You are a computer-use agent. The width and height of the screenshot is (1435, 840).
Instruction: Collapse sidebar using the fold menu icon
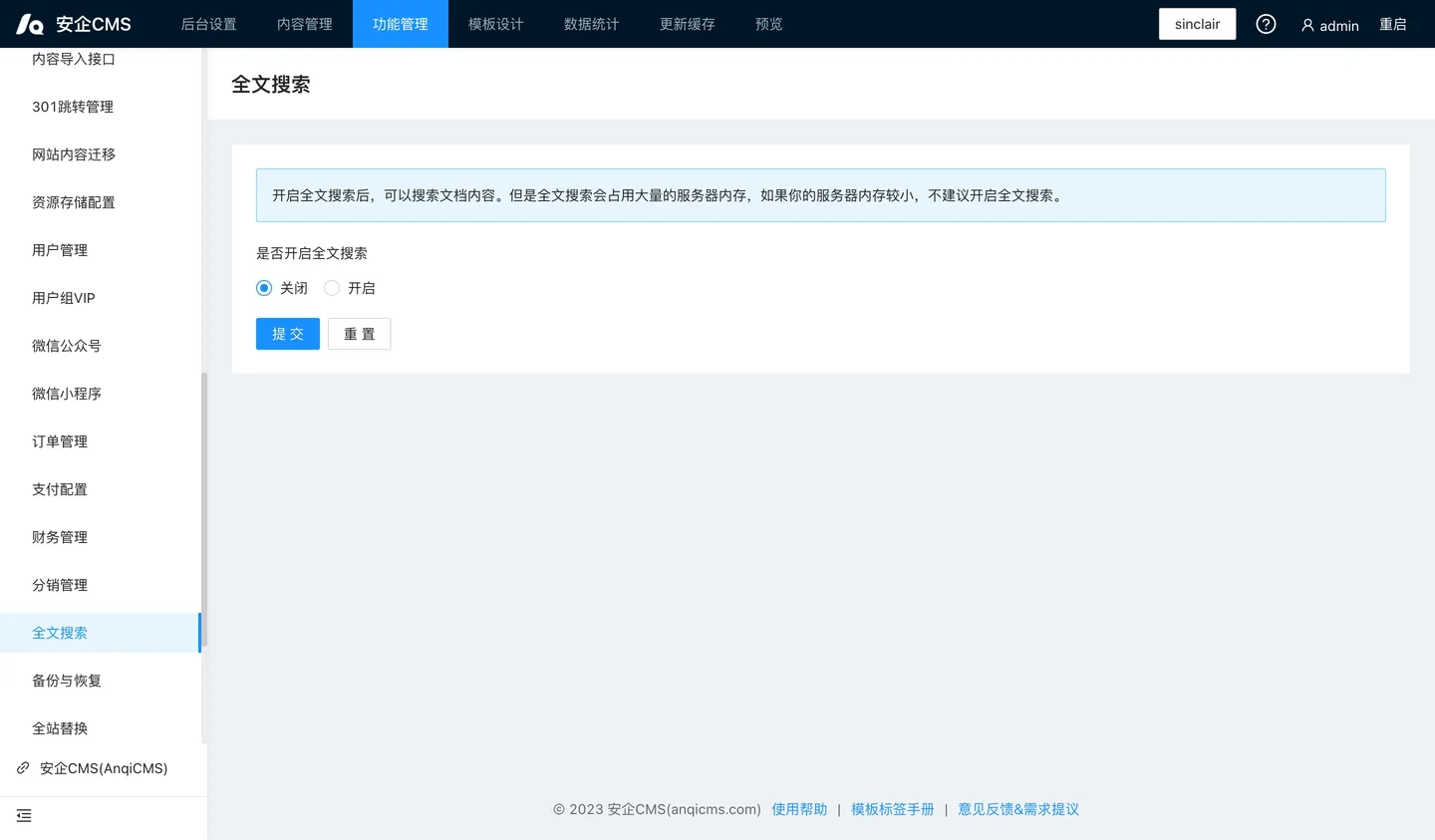pos(24,816)
